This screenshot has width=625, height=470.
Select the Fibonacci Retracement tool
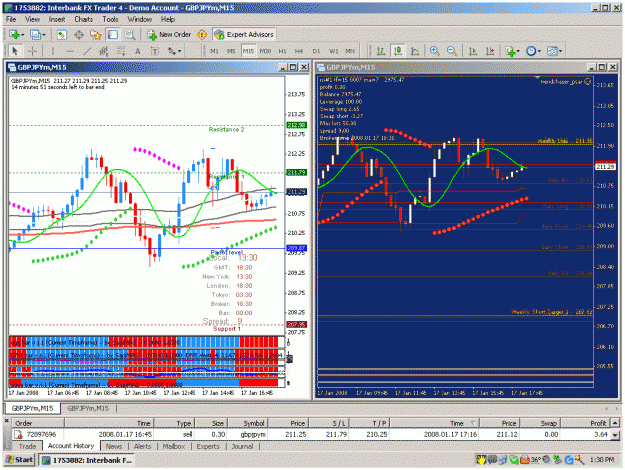pos(121,51)
